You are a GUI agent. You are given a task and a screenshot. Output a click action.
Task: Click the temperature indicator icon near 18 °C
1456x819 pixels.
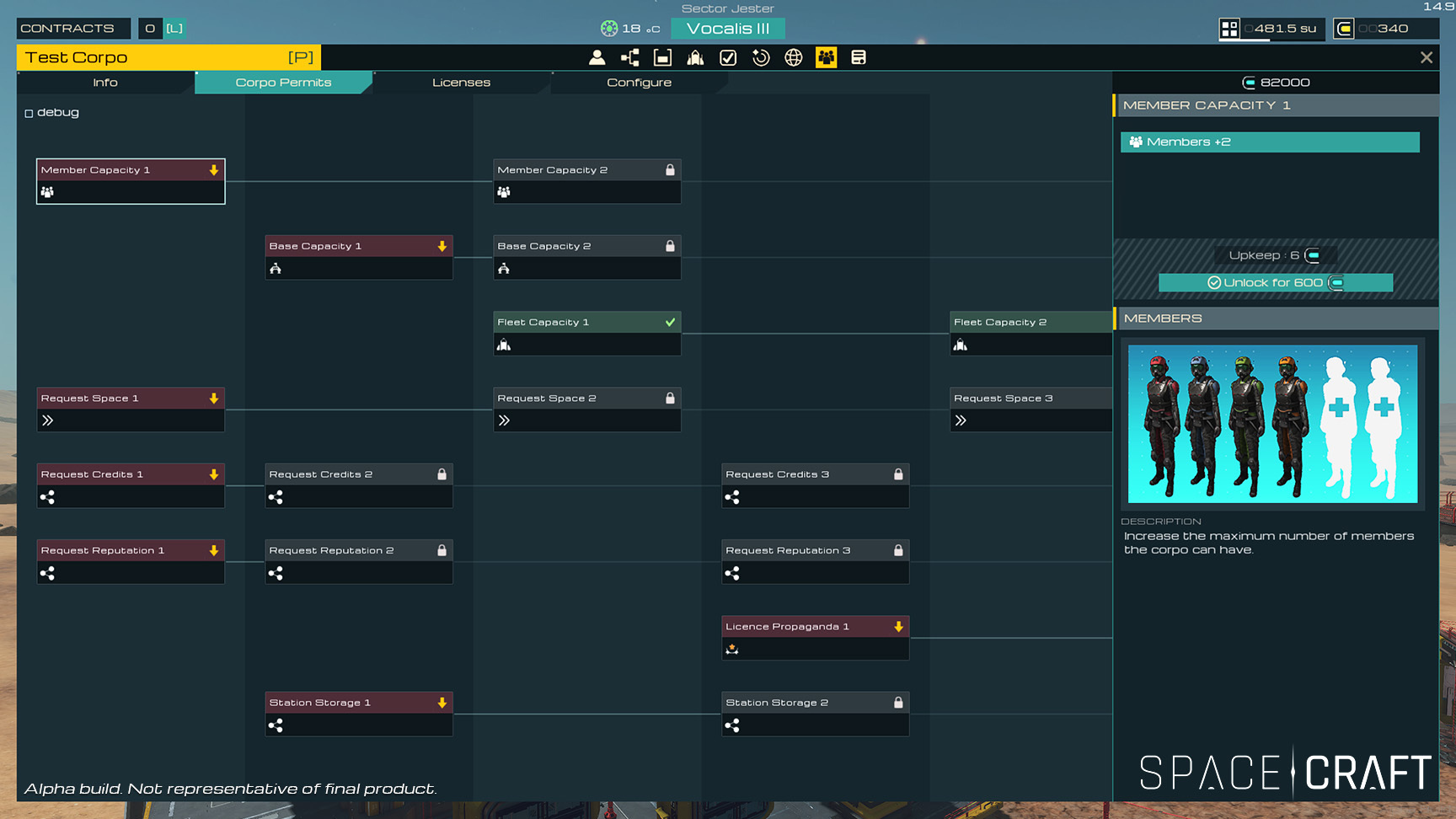609,29
